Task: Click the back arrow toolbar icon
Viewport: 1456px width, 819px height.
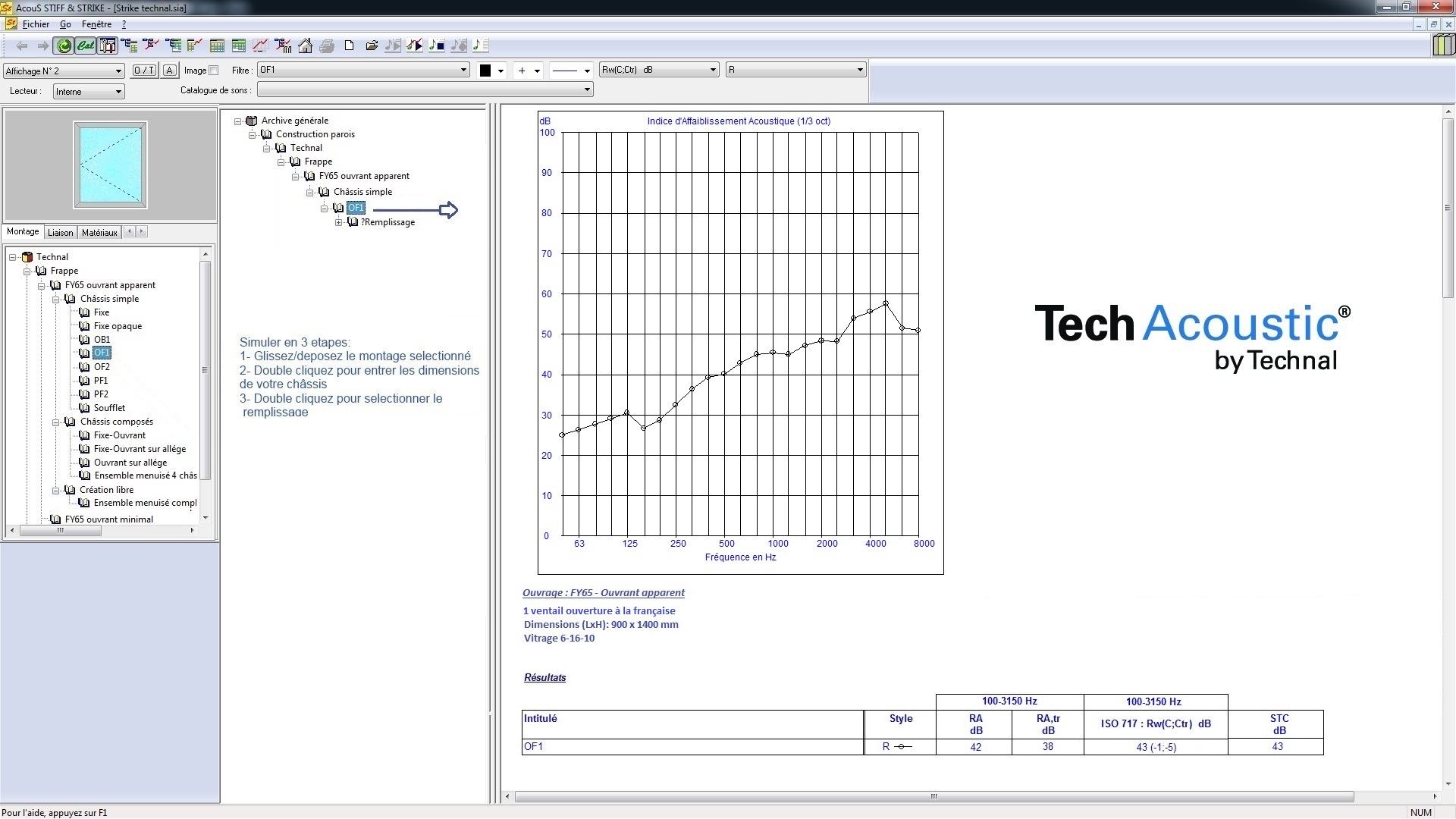Action: point(22,46)
